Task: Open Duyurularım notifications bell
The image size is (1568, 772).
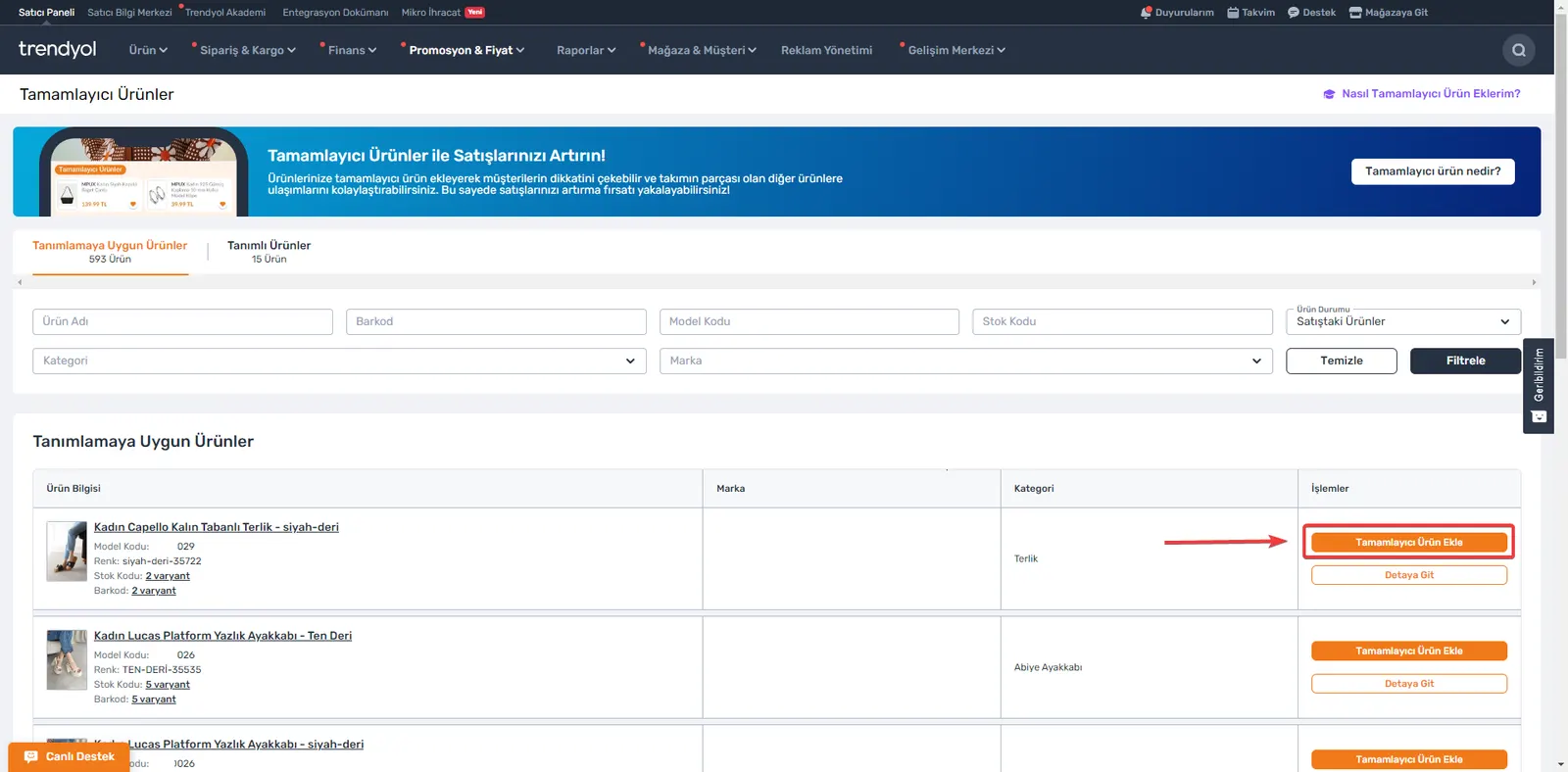Action: point(1176,13)
